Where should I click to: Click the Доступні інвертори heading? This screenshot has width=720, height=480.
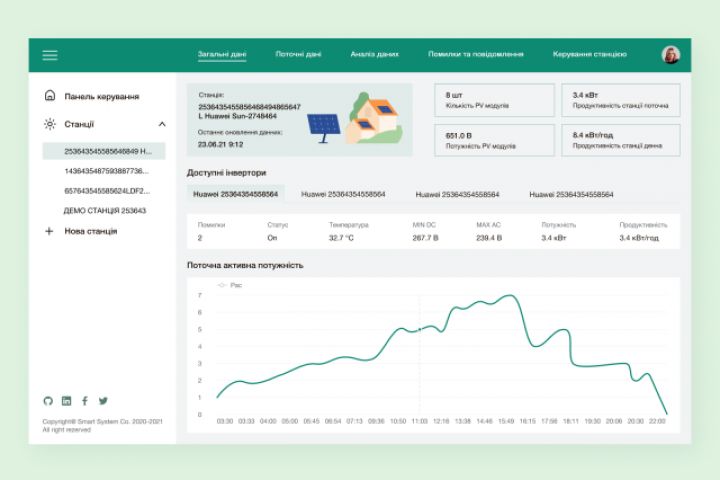[226, 173]
